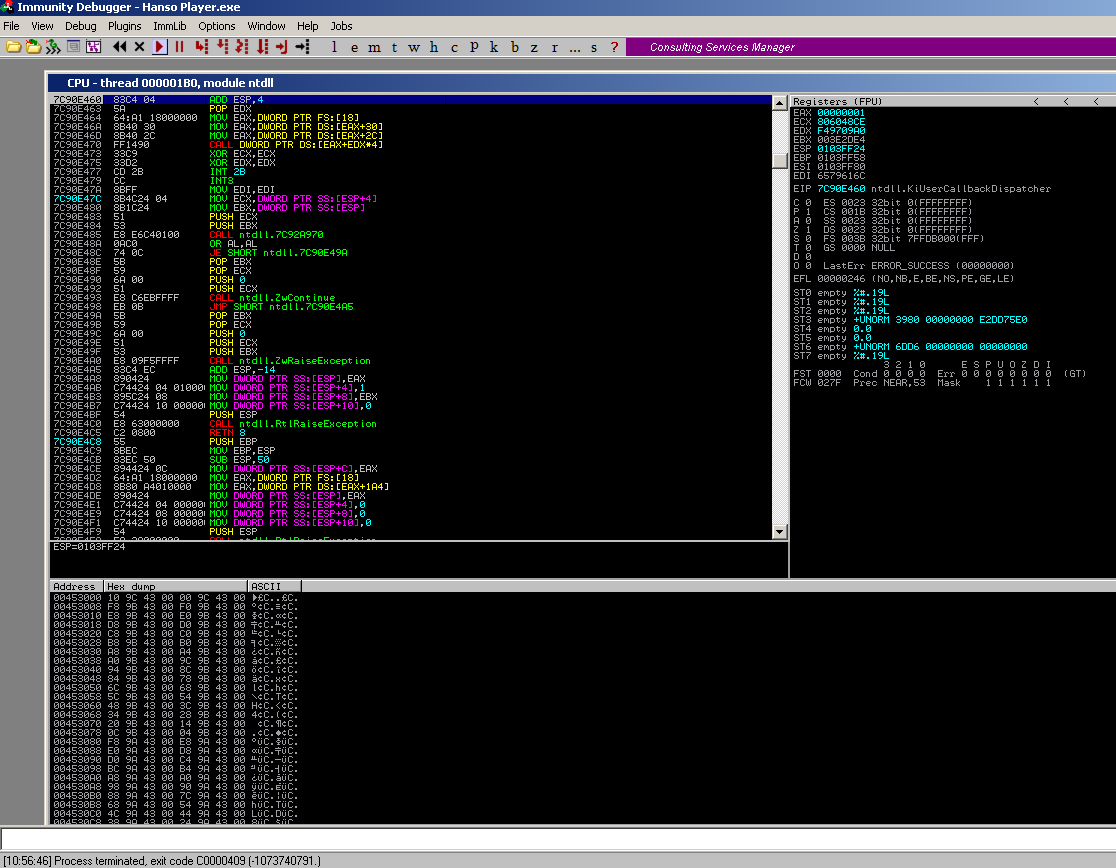
Task: Show CPU window with 'c' button
Action: [x=454, y=47]
